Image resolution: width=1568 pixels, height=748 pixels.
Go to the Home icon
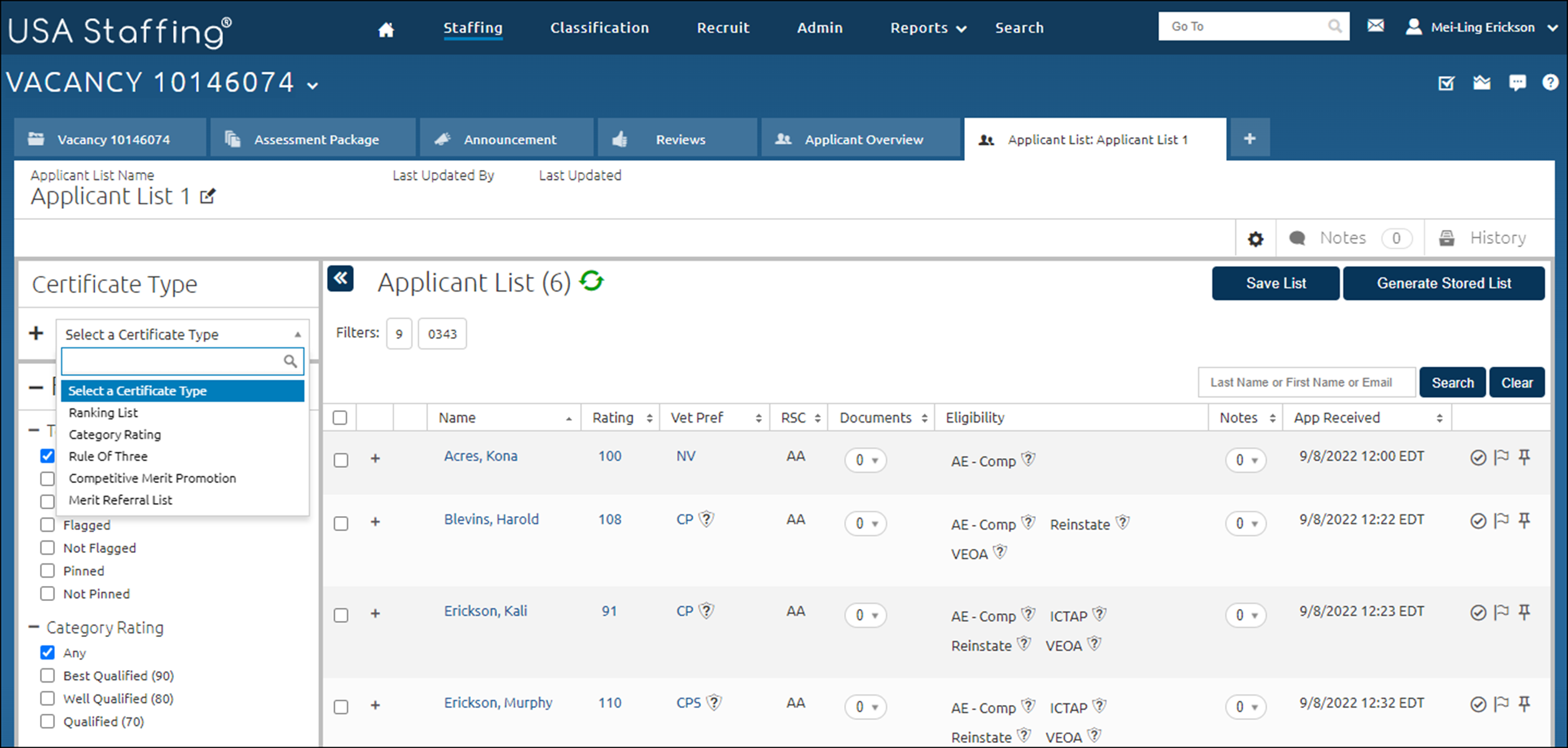coord(386,29)
